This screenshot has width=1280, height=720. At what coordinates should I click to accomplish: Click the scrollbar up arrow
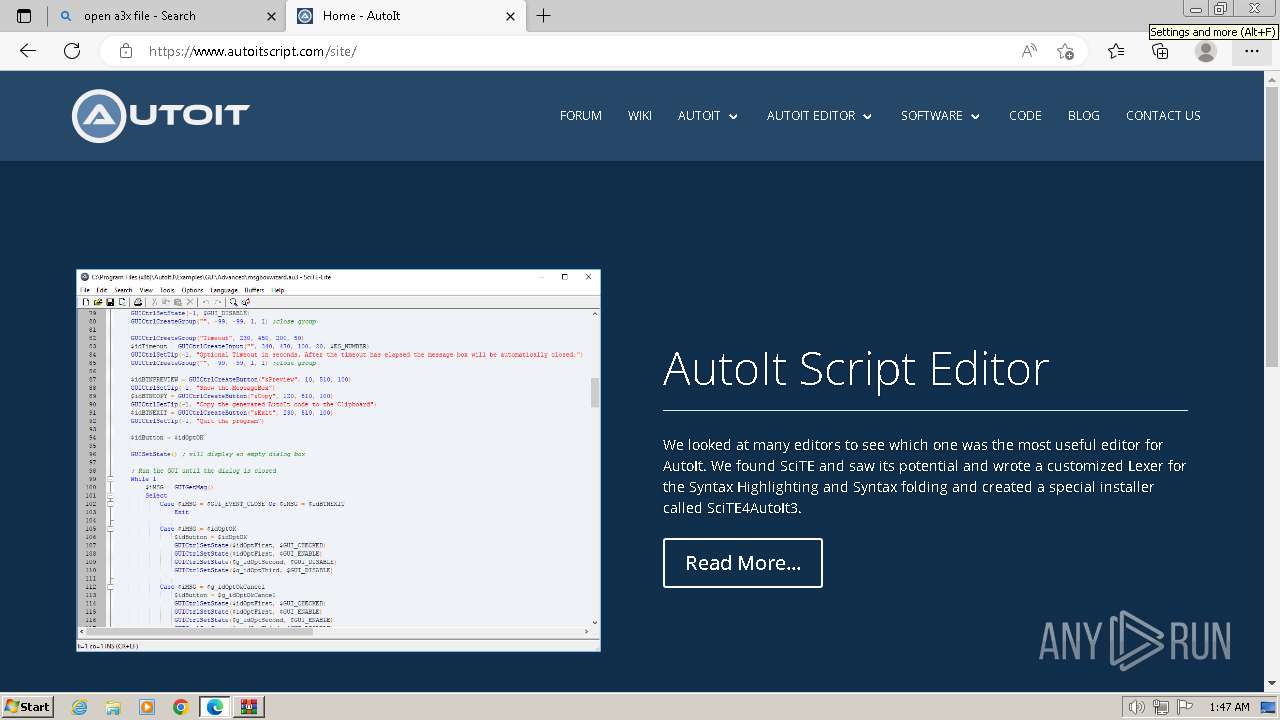click(x=1272, y=78)
